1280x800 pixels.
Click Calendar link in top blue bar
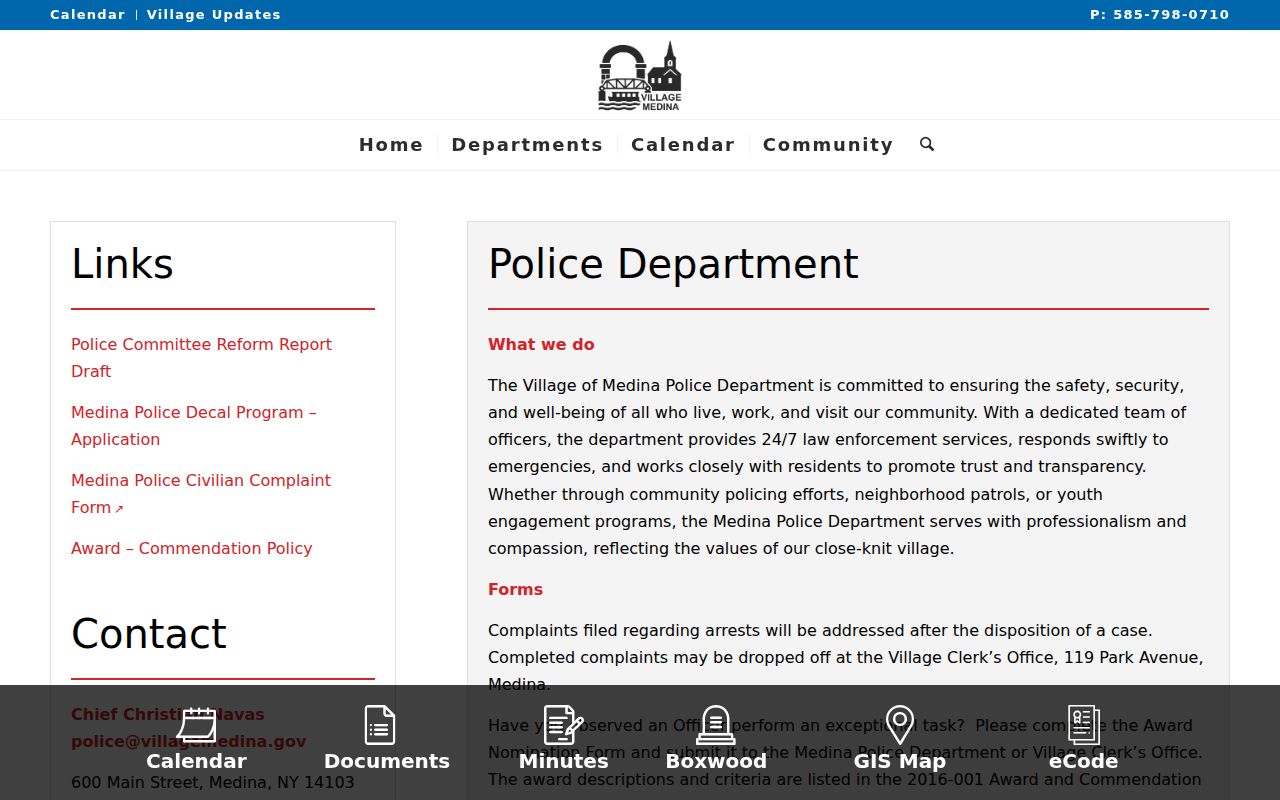point(88,15)
